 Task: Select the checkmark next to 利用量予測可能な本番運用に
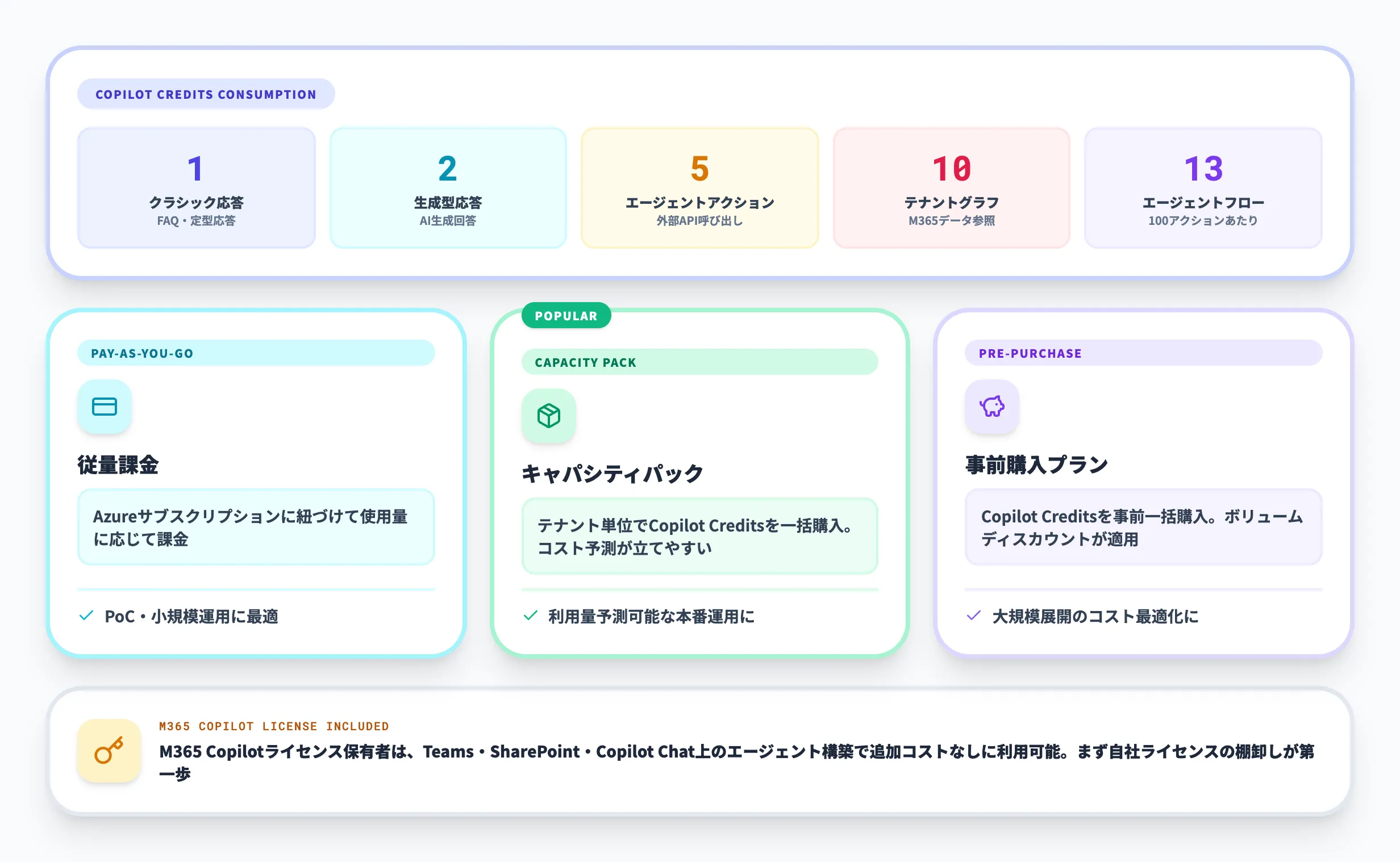click(x=530, y=616)
